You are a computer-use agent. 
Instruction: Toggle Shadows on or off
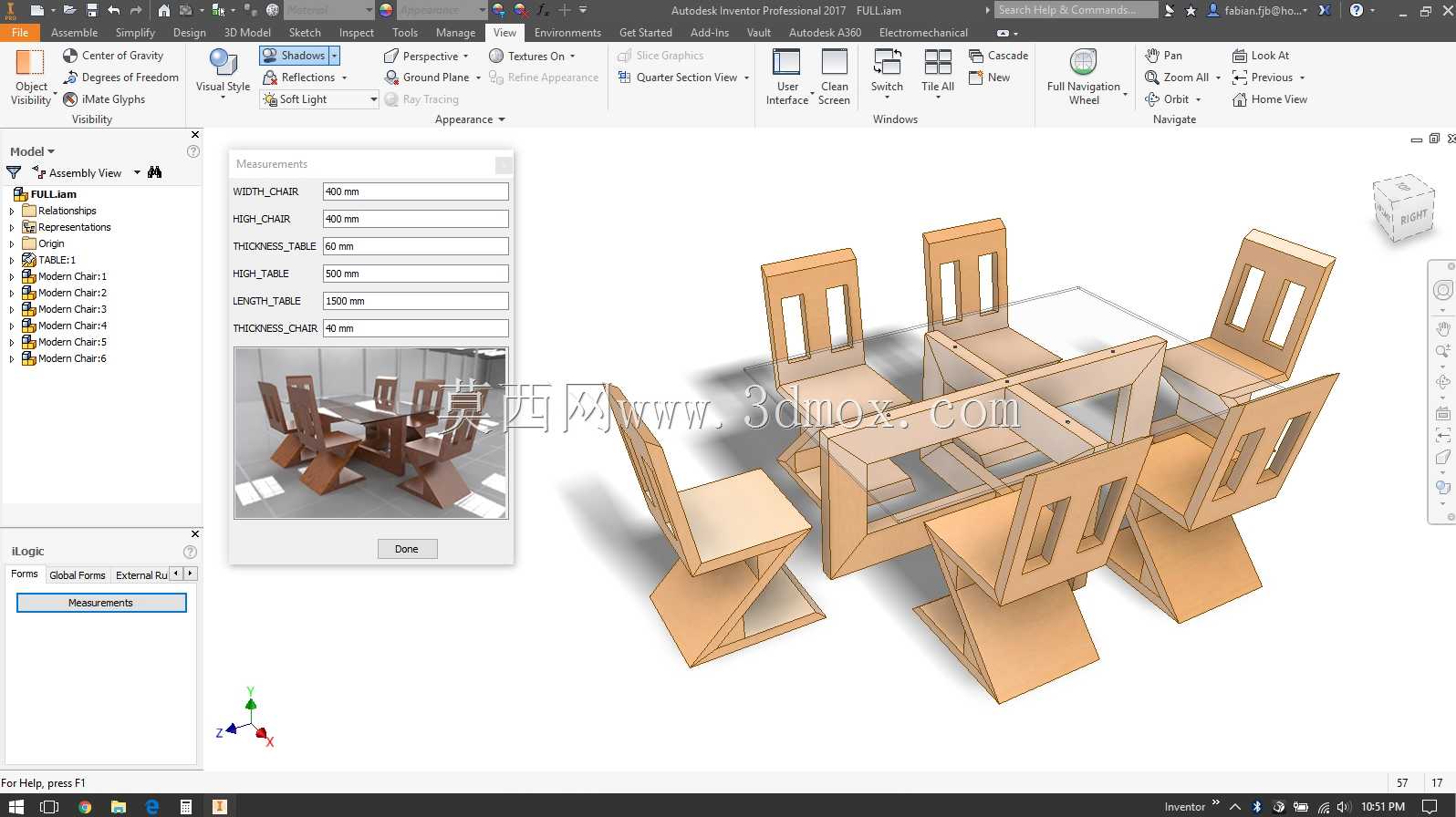(x=294, y=56)
